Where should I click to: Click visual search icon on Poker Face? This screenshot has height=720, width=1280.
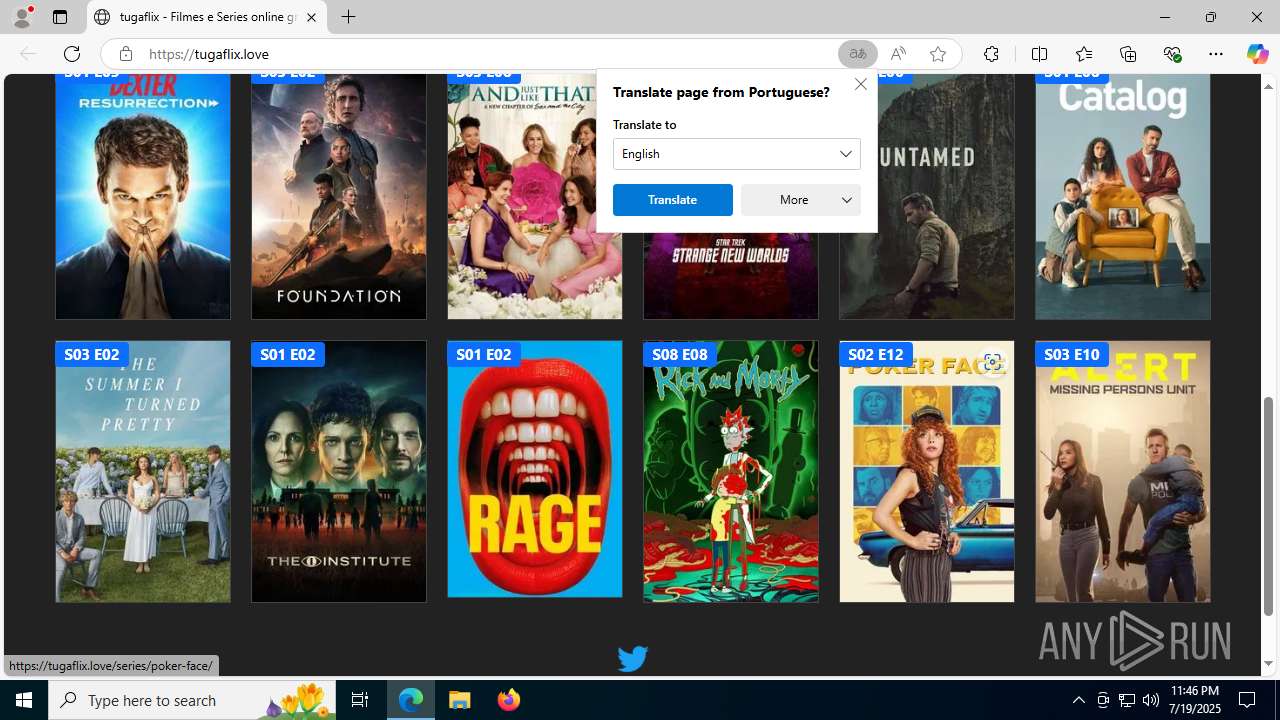point(992,362)
